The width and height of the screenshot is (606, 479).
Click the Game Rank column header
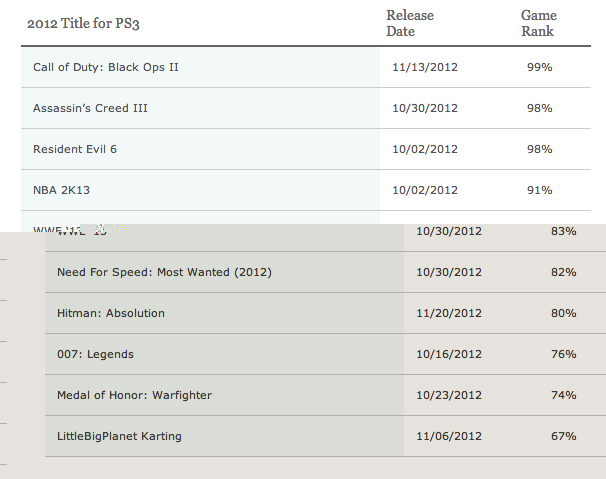pos(539,24)
